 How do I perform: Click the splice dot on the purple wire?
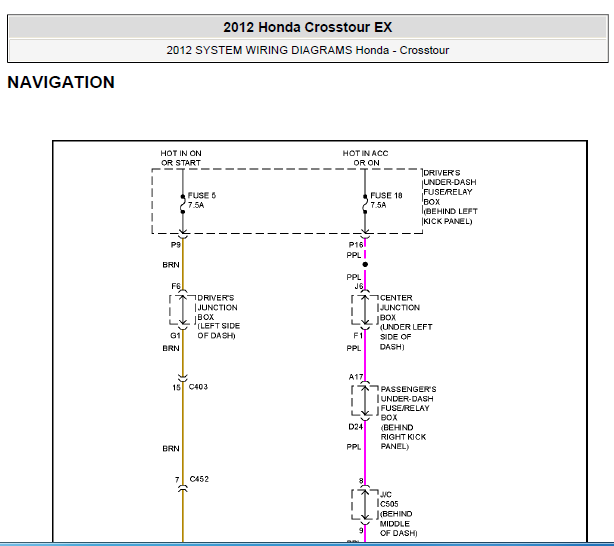coord(365,264)
